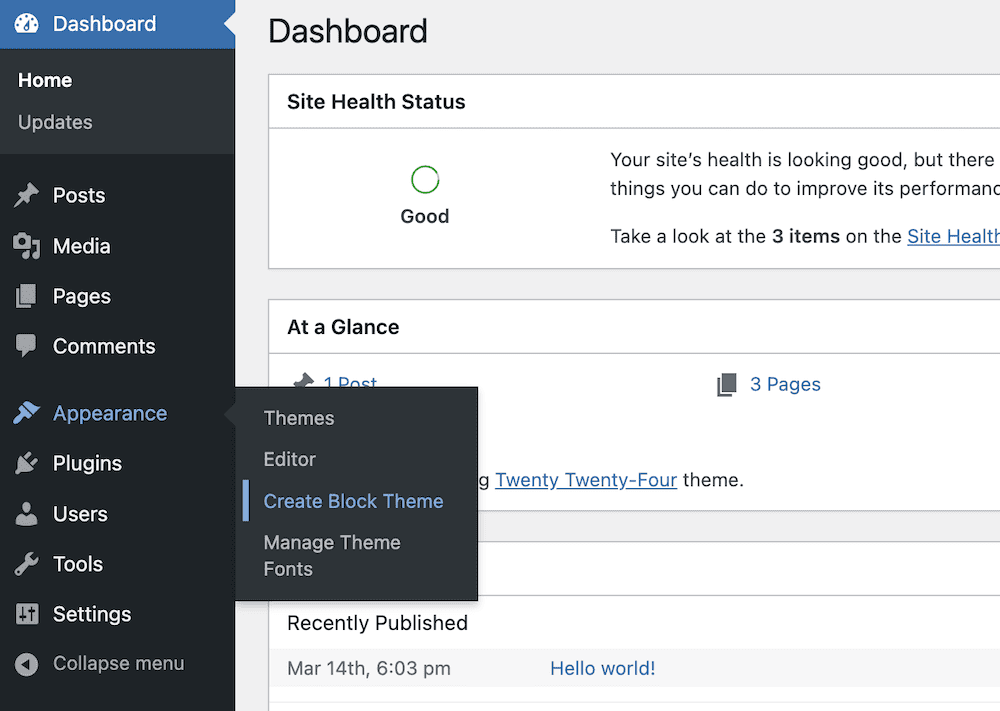Viewport: 1000px width, 711px height.
Task: Click the Tools wrench icon
Action: 27,564
